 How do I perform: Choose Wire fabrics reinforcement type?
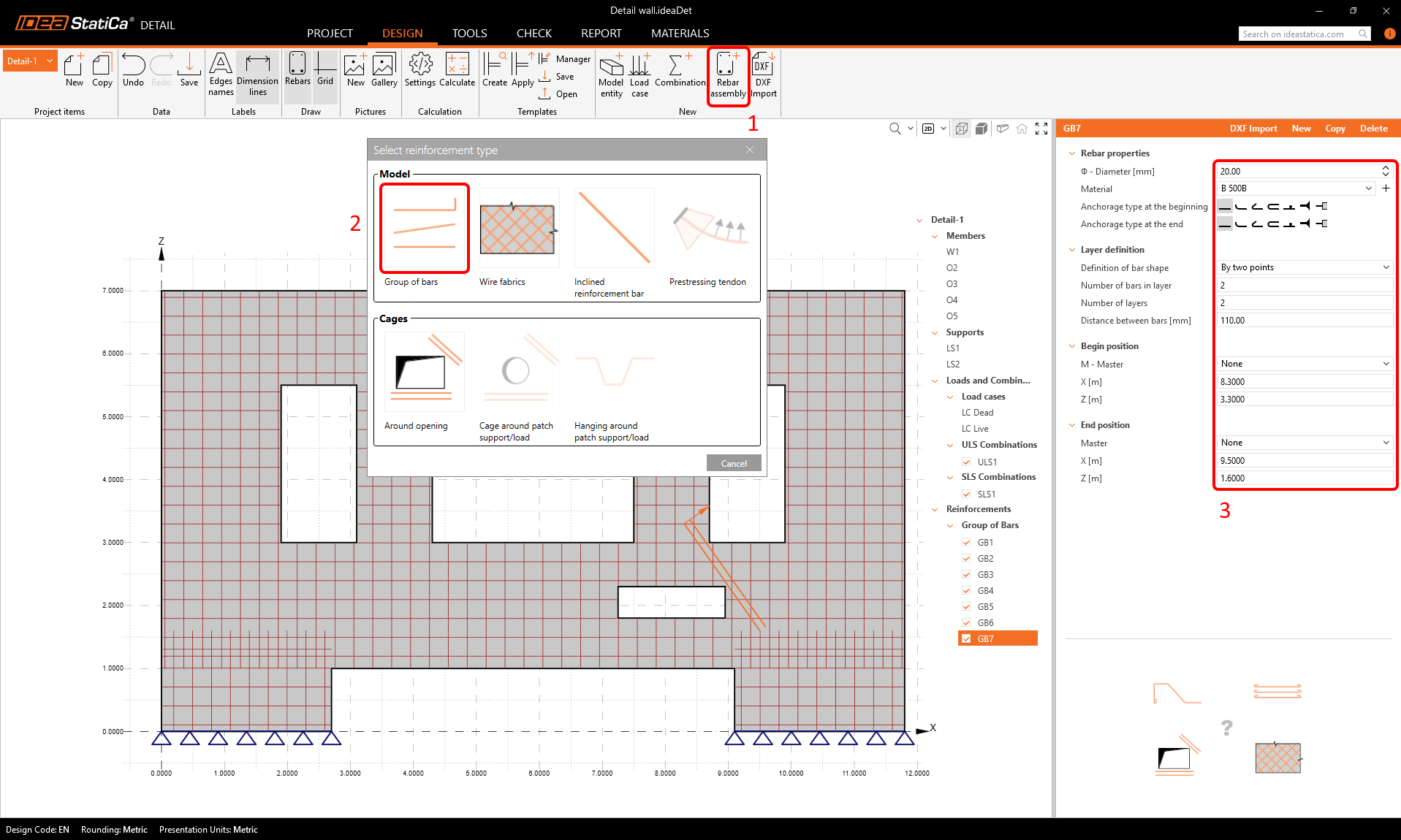pyautogui.click(x=518, y=229)
